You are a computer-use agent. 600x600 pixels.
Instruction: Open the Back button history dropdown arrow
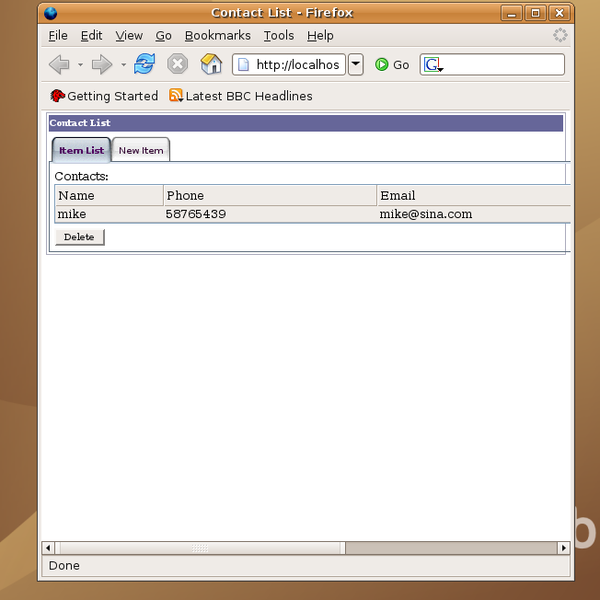[x=80, y=65]
